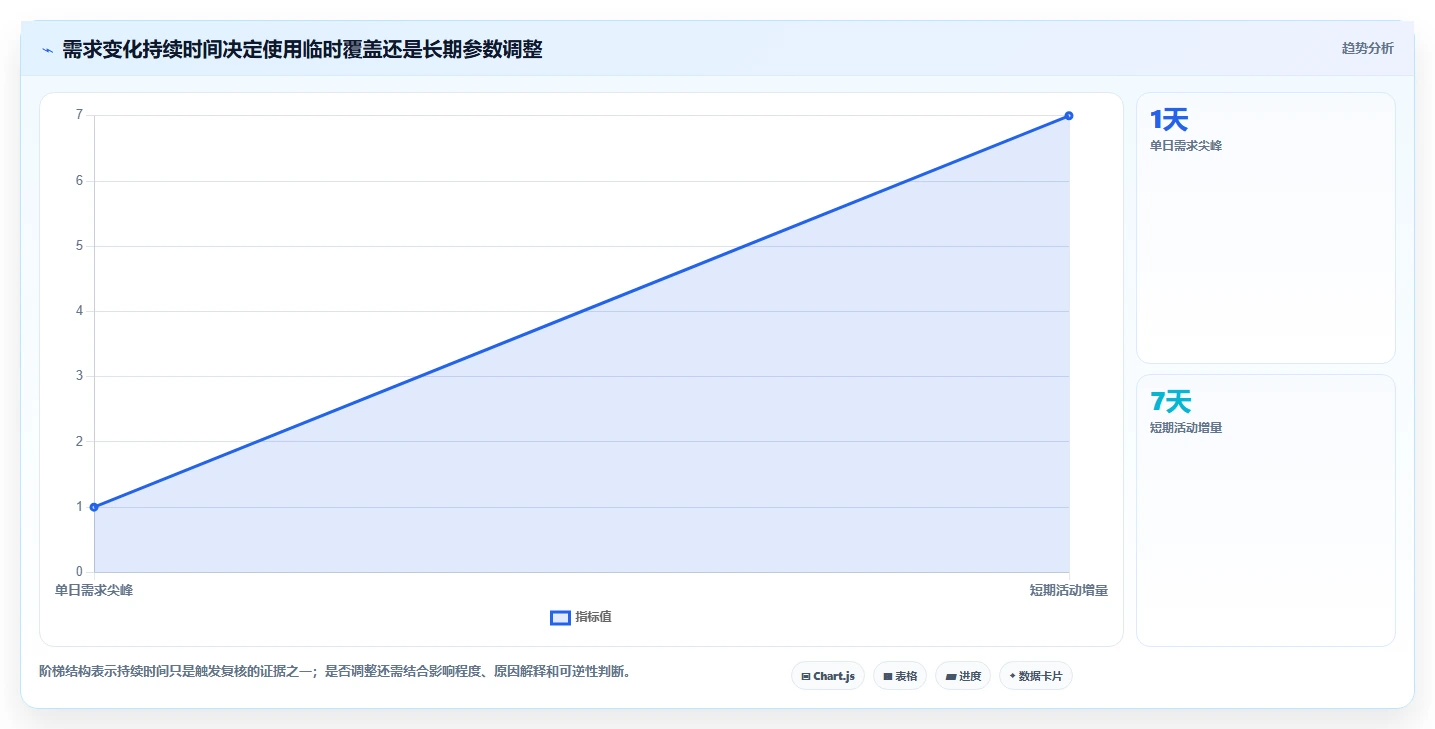The width and height of the screenshot is (1435, 729).
Task: Click the 指标值 legend label
Action: tap(593, 617)
